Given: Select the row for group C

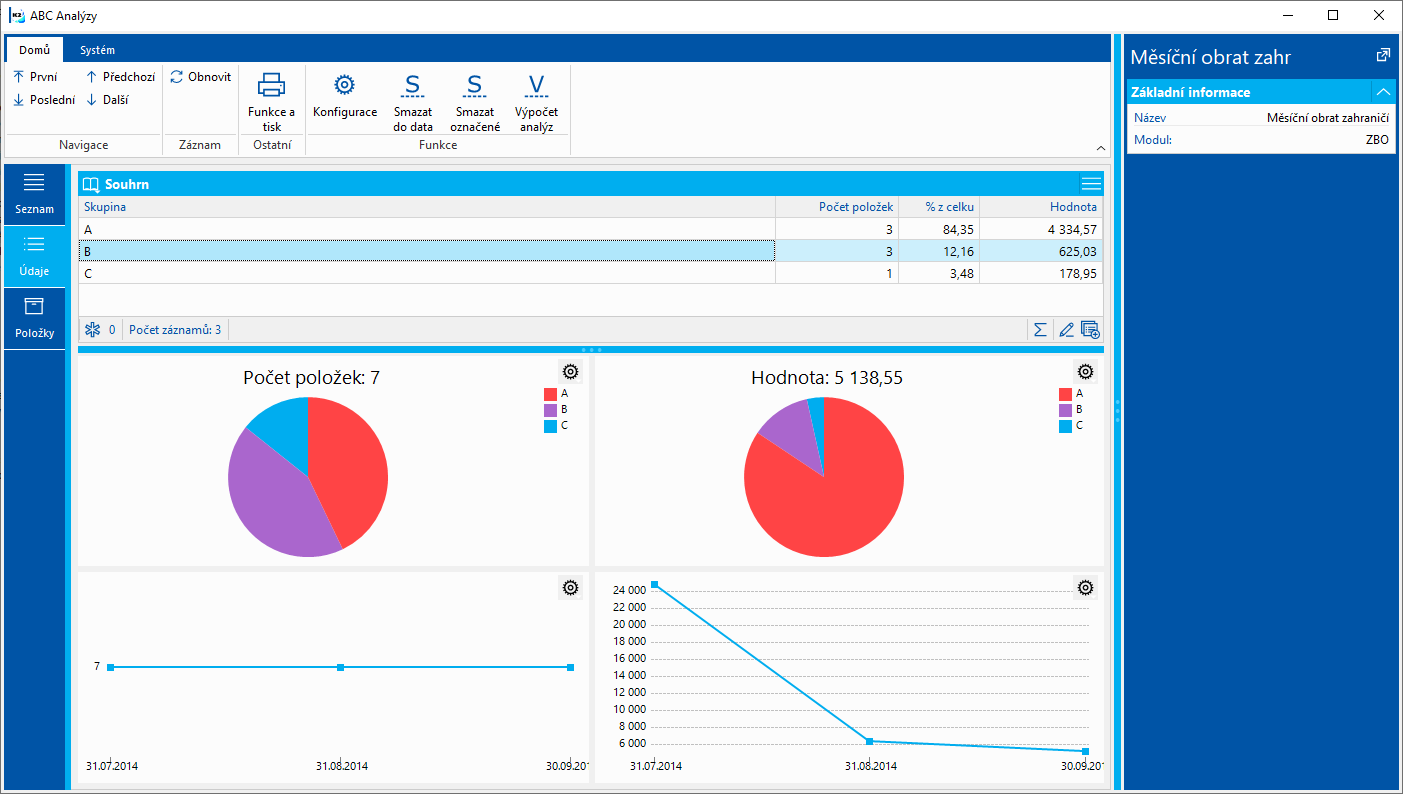Looking at the screenshot, I should 426,273.
